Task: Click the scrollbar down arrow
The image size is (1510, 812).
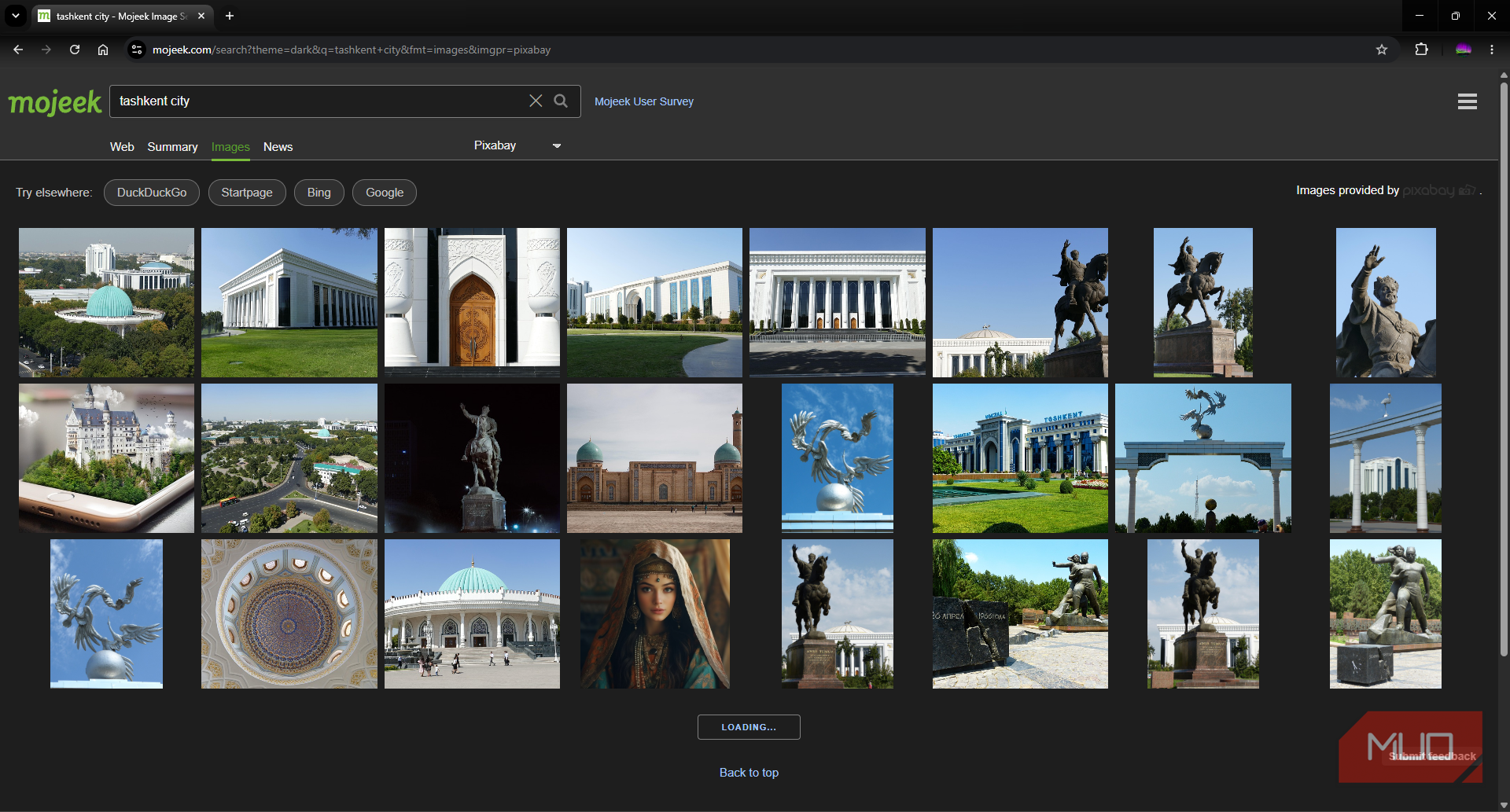Action: [x=1504, y=806]
